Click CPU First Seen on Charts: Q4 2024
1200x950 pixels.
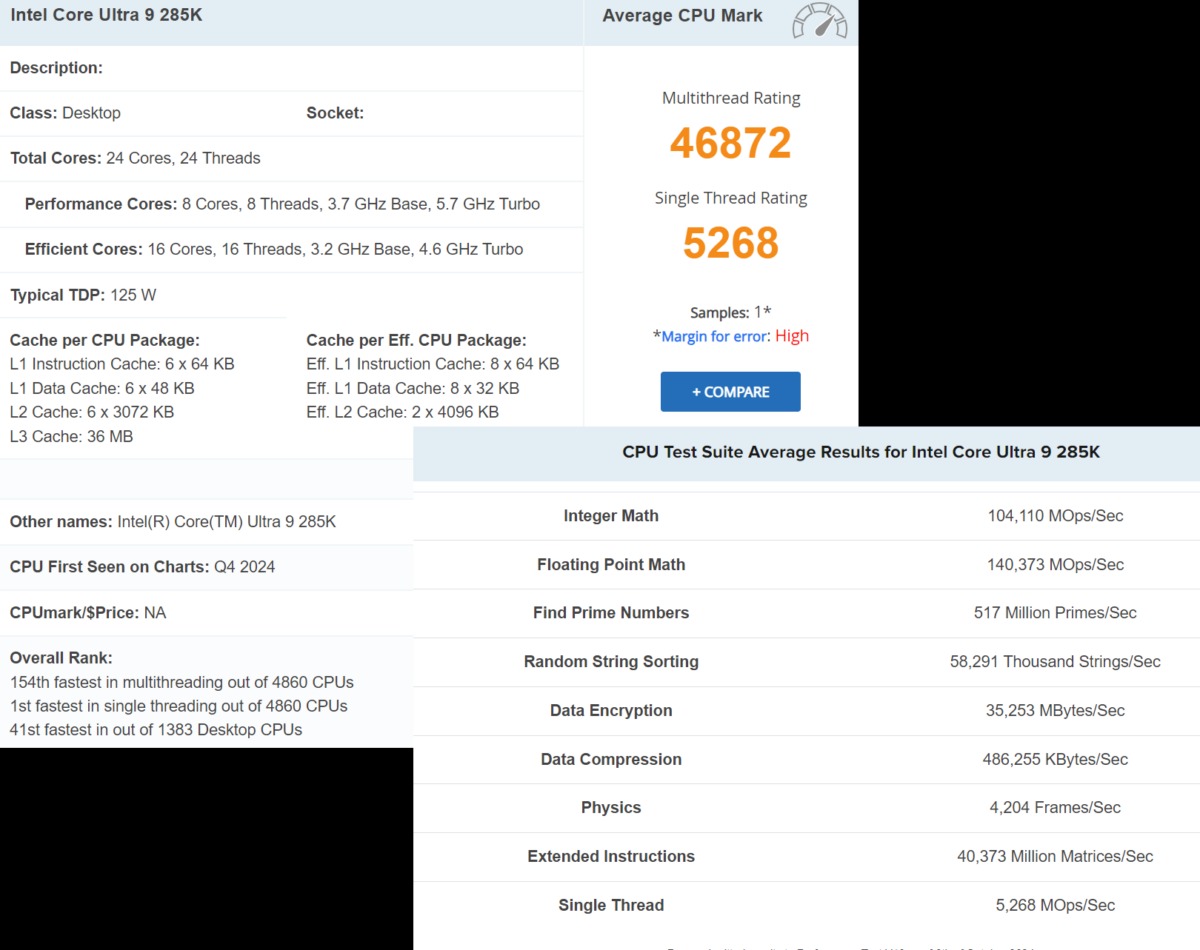click(x=142, y=567)
